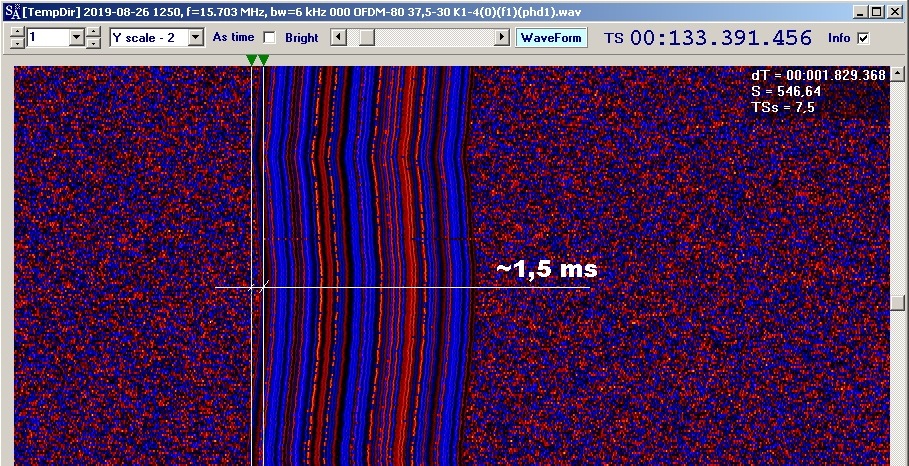Click the Bright slider left arrow
This screenshot has height=466, width=909.
(339, 37)
